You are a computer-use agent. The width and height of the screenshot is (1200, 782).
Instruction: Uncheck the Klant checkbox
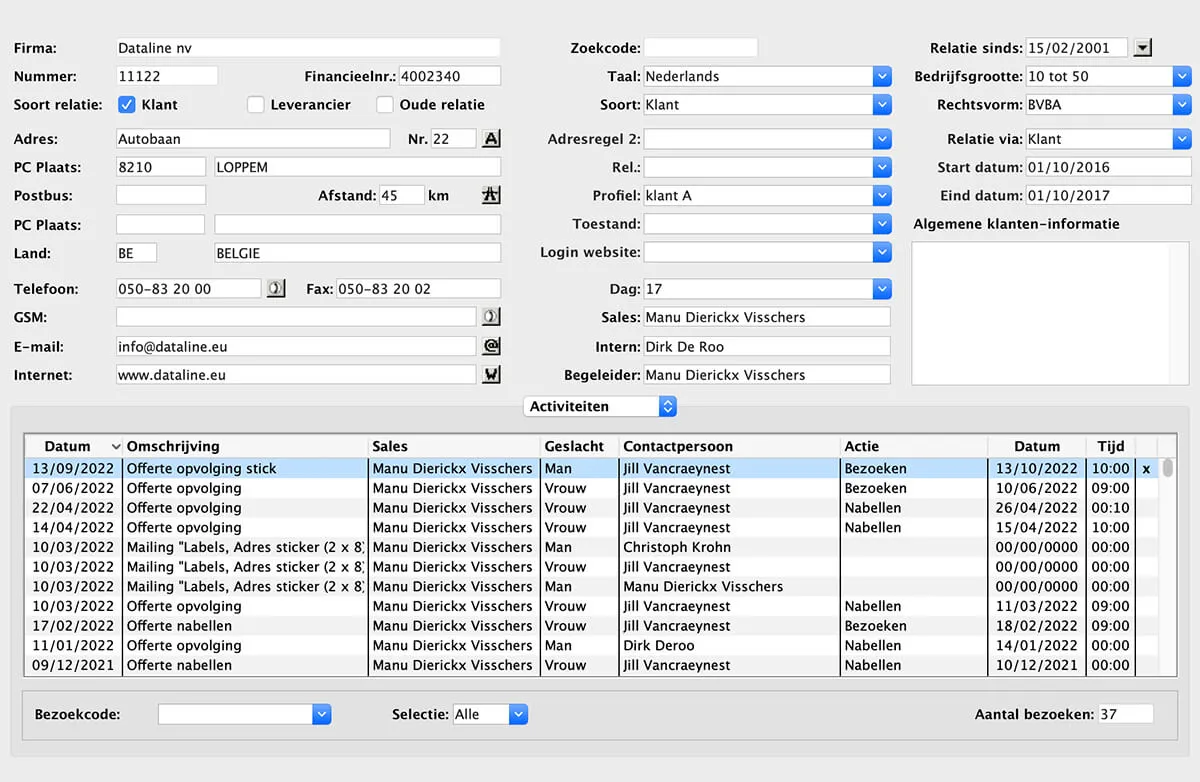coord(127,104)
